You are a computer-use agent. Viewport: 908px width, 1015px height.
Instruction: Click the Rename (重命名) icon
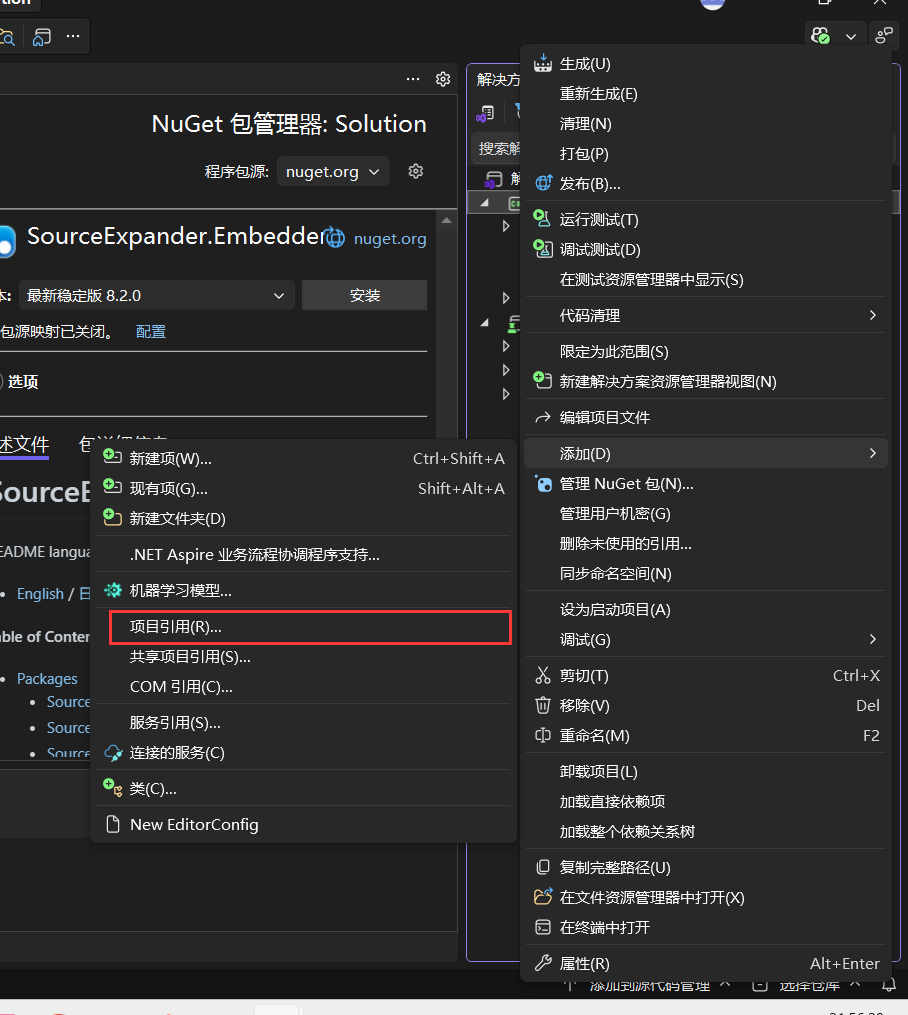coord(543,735)
